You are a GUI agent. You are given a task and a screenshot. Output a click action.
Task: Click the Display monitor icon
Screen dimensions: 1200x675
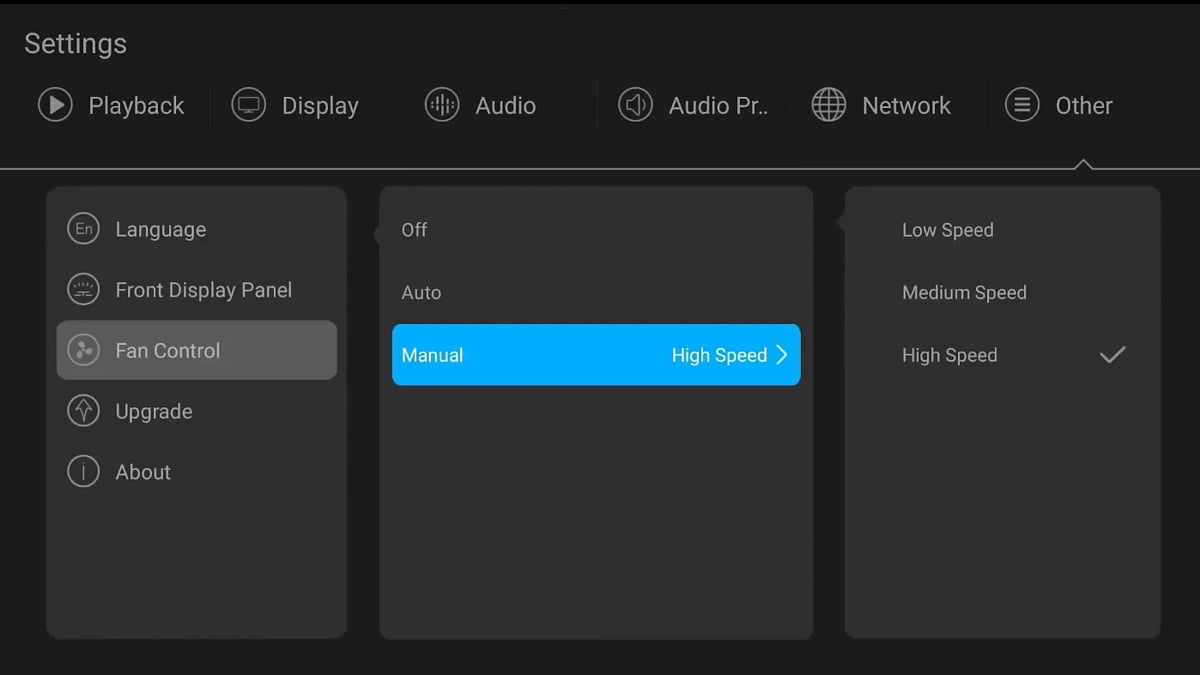[x=248, y=105]
